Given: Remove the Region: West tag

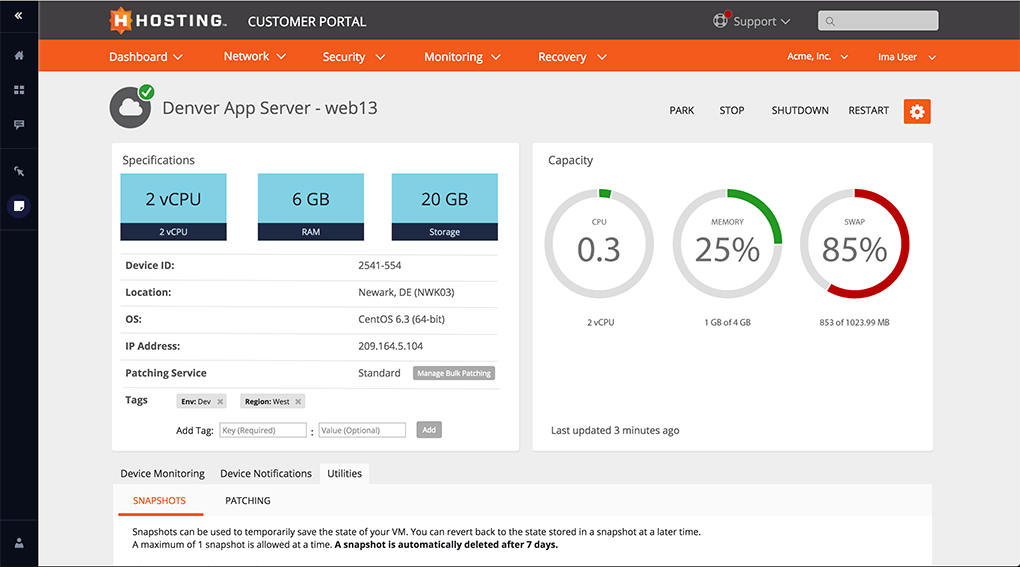Looking at the screenshot, I should [298, 401].
